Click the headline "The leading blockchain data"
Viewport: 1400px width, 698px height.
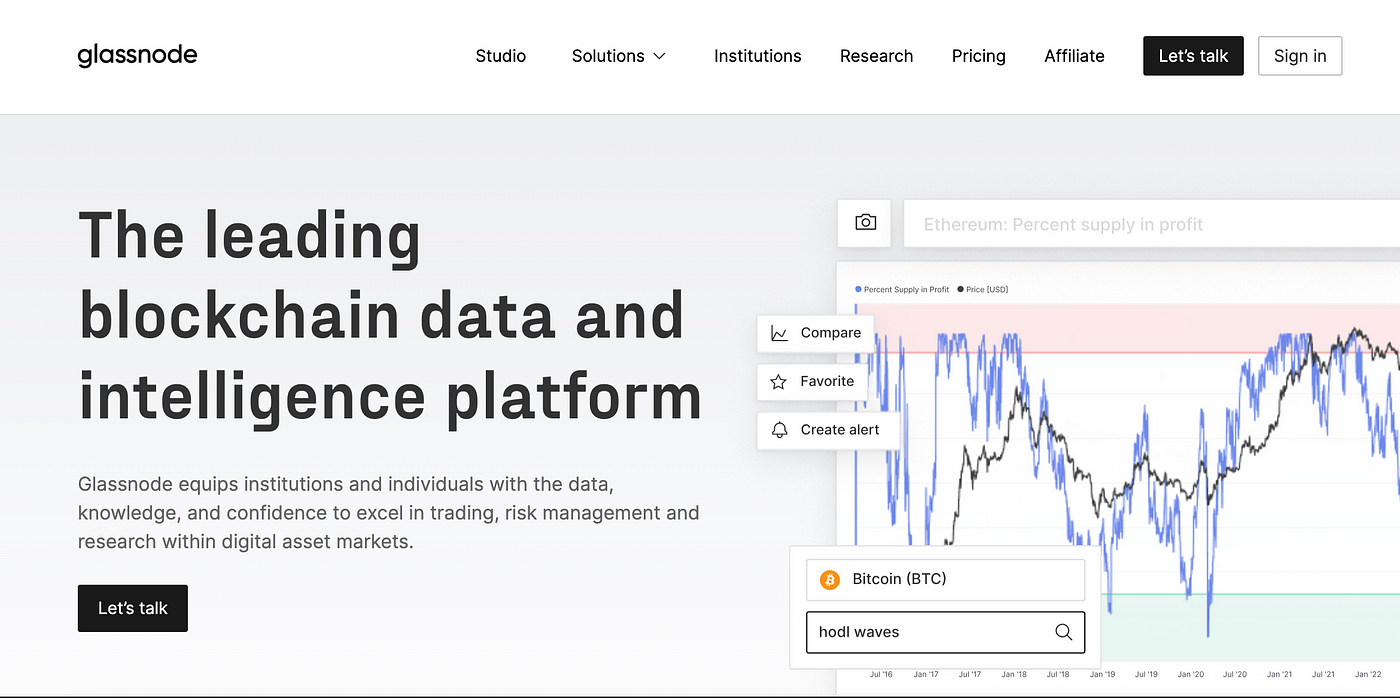pos(390,316)
